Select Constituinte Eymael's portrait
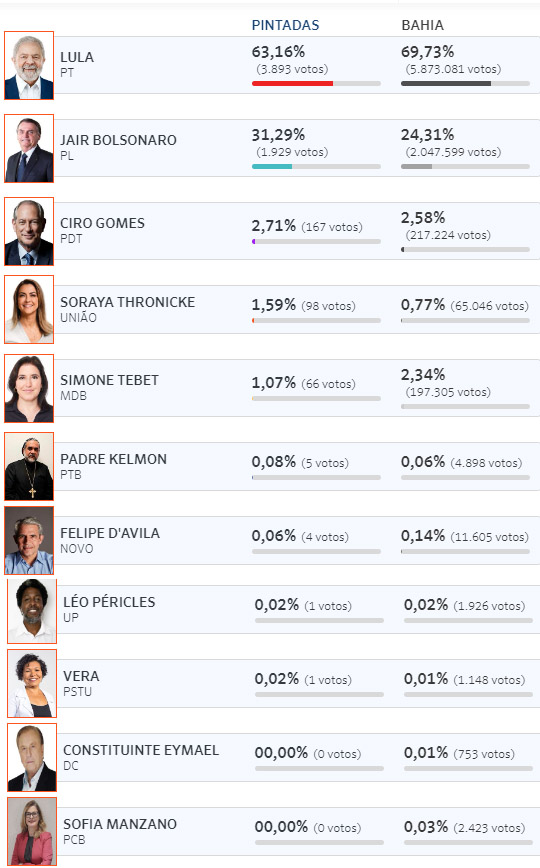This screenshot has width=540, height=868. click(32, 757)
